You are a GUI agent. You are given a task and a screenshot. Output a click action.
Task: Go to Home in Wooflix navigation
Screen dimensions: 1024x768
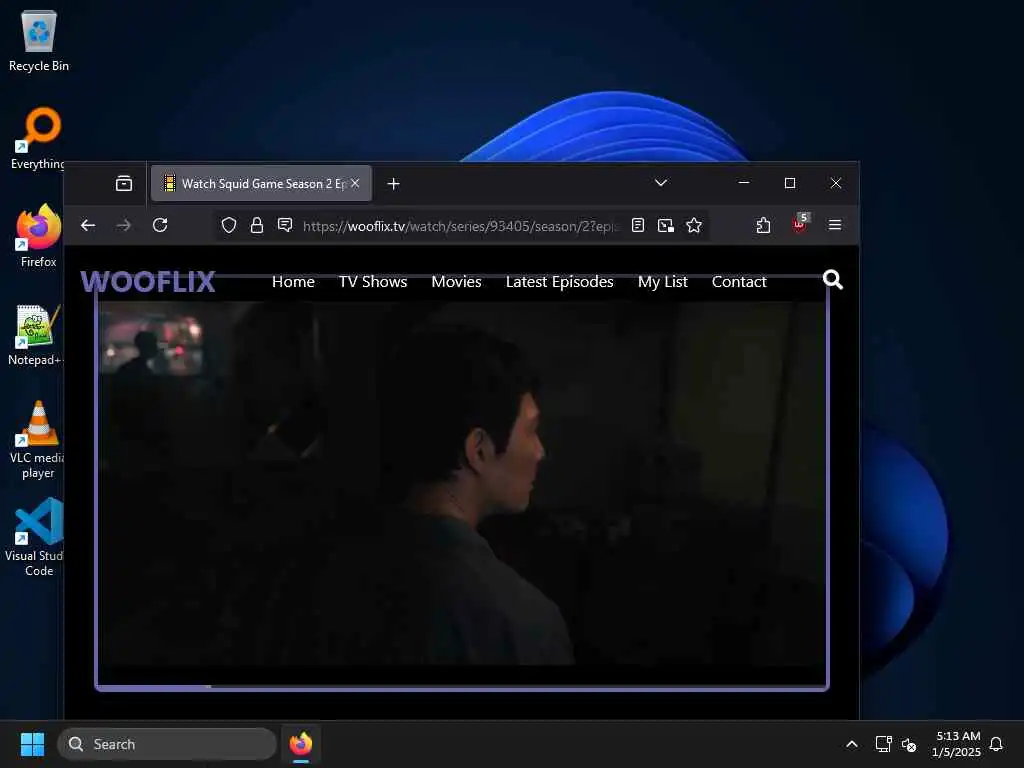click(x=293, y=281)
